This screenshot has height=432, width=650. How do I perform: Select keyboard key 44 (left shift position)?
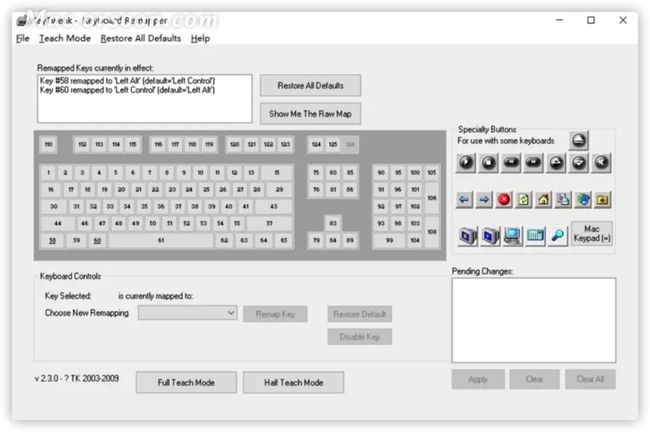coord(58,223)
